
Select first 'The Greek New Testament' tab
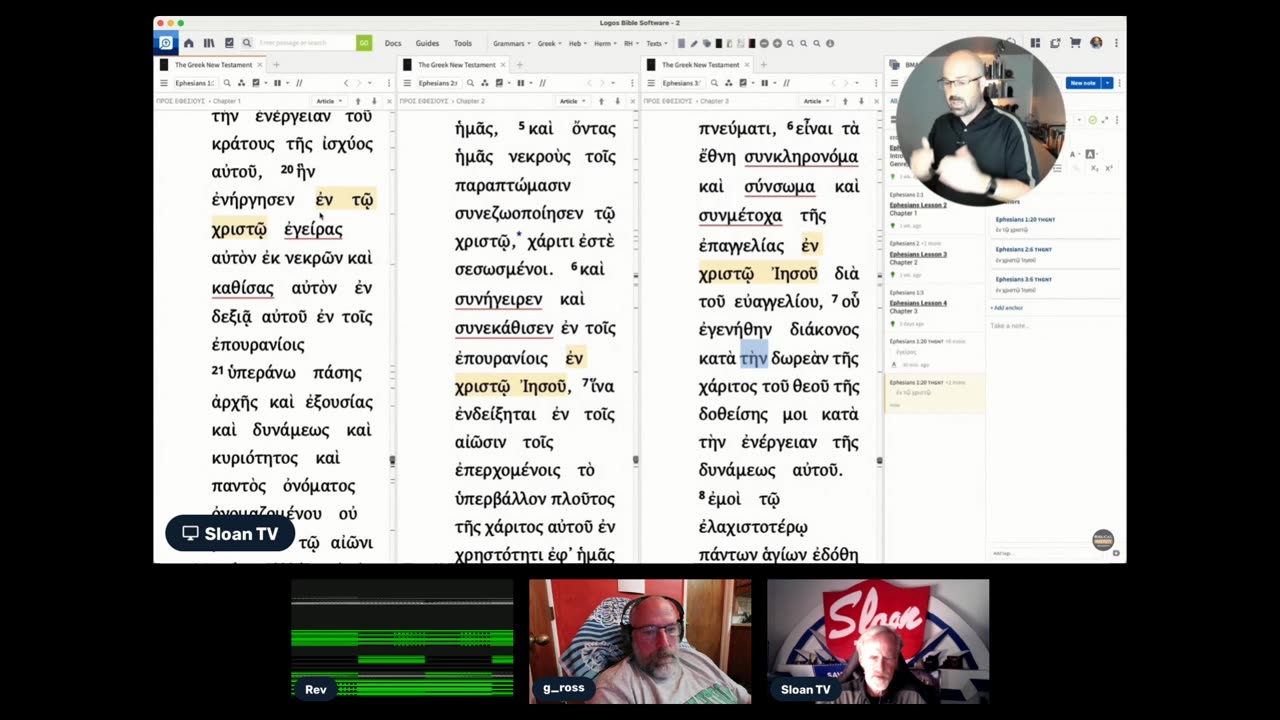click(x=213, y=65)
